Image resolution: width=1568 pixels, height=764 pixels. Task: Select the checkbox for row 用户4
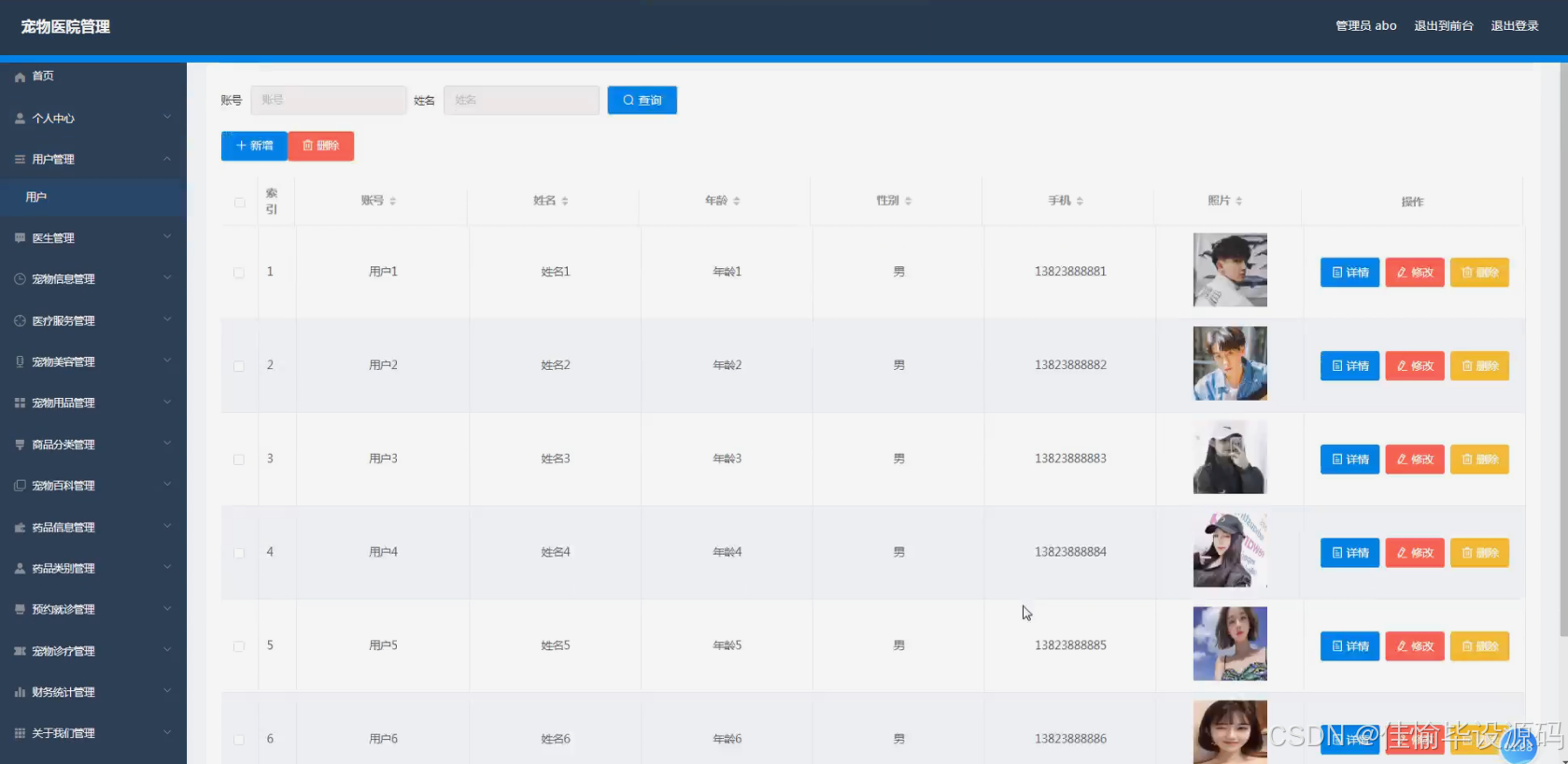[x=239, y=553]
